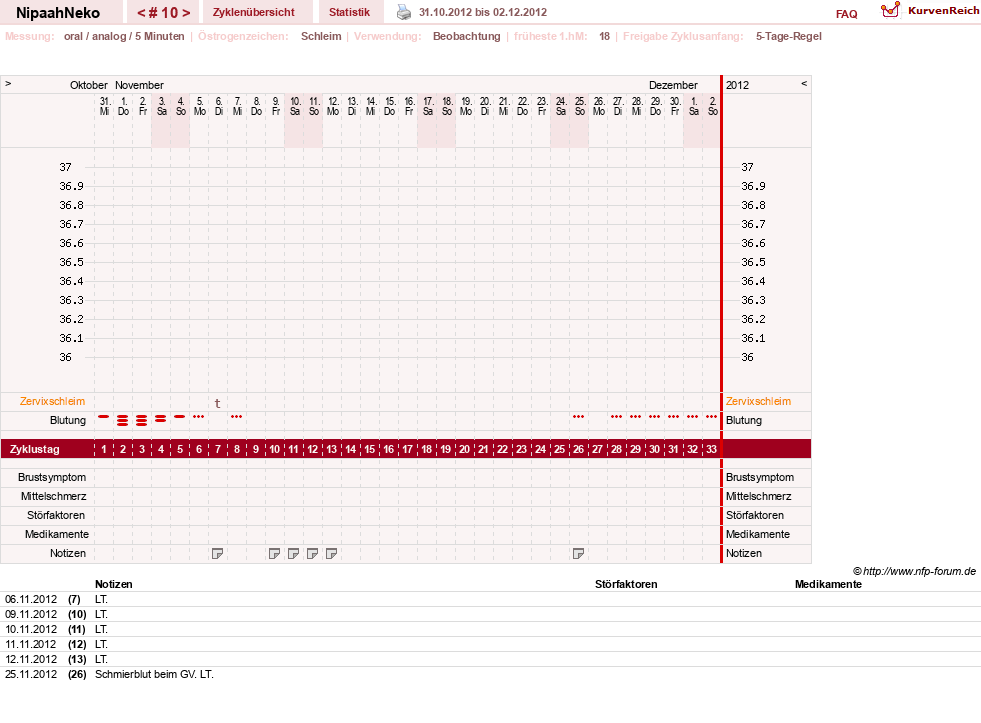The width and height of the screenshot is (981, 723).
Task: Click the date header '17. Sa'
Action: coord(428,106)
